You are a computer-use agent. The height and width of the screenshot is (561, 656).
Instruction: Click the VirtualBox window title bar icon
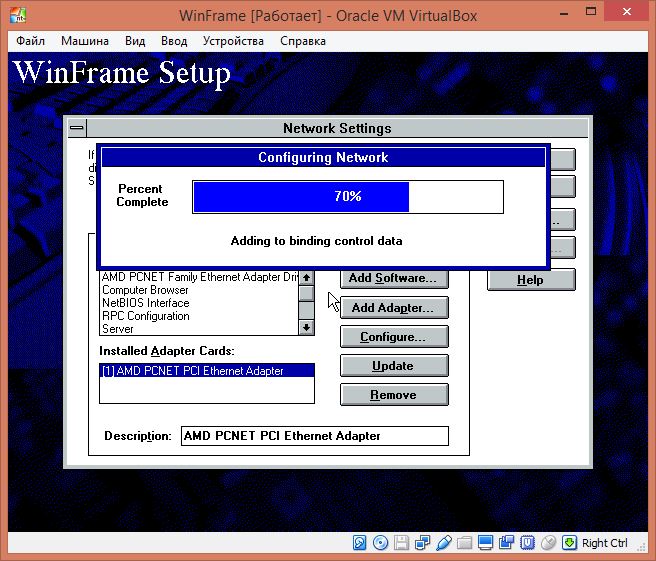click(x=18, y=15)
